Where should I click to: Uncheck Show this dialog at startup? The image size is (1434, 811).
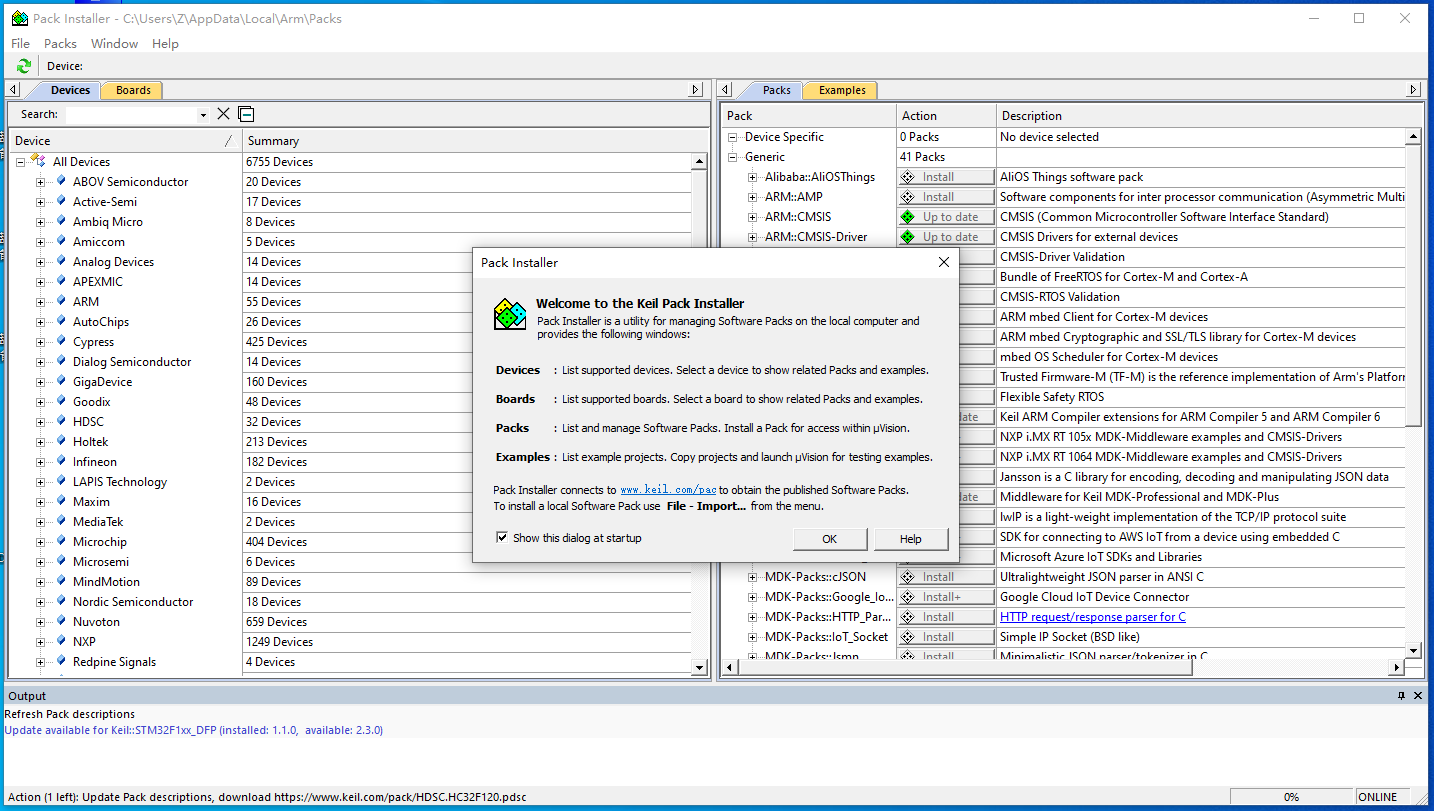tap(502, 538)
